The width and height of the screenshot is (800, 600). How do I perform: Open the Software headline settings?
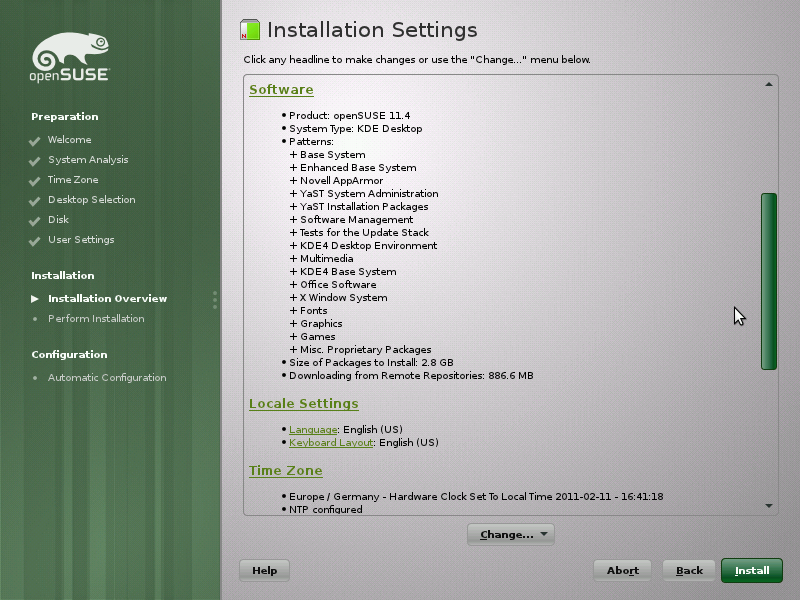tap(281, 89)
